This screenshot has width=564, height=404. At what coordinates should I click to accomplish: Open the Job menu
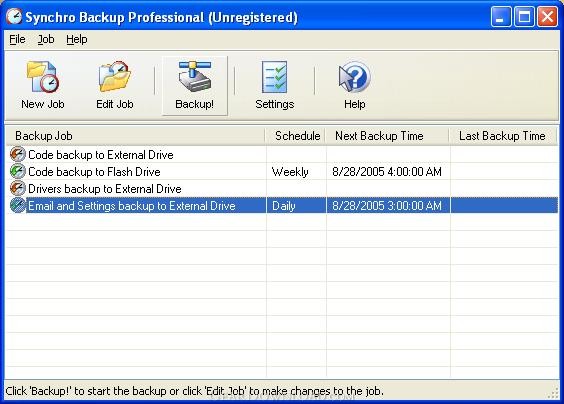46,39
